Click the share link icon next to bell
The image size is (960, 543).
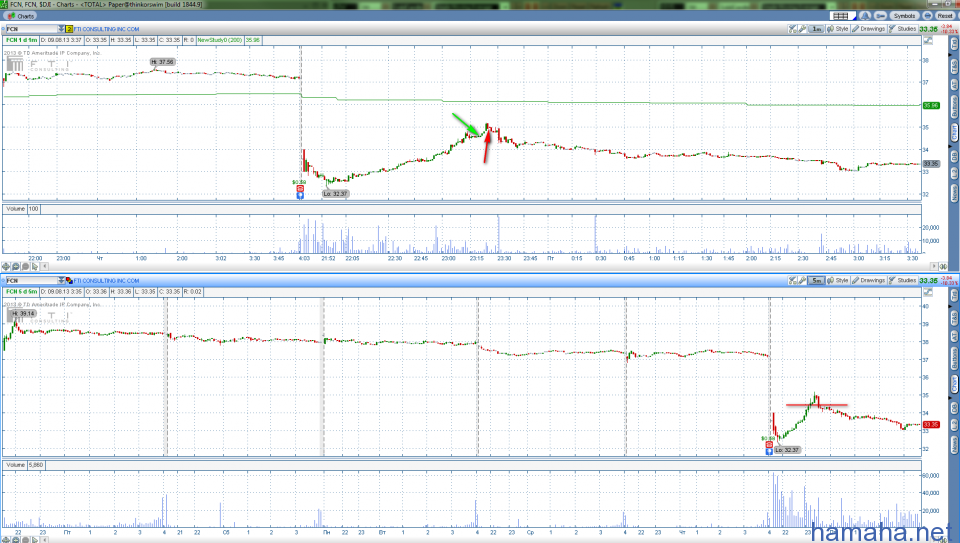880,16
